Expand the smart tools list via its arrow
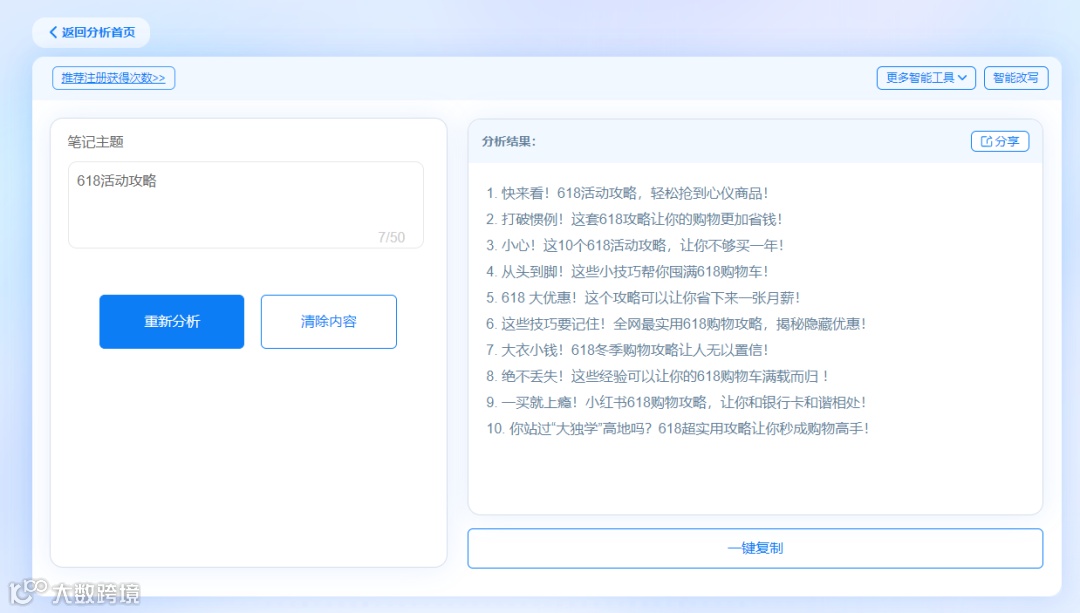The height and width of the screenshot is (613, 1080). click(x=962, y=78)
